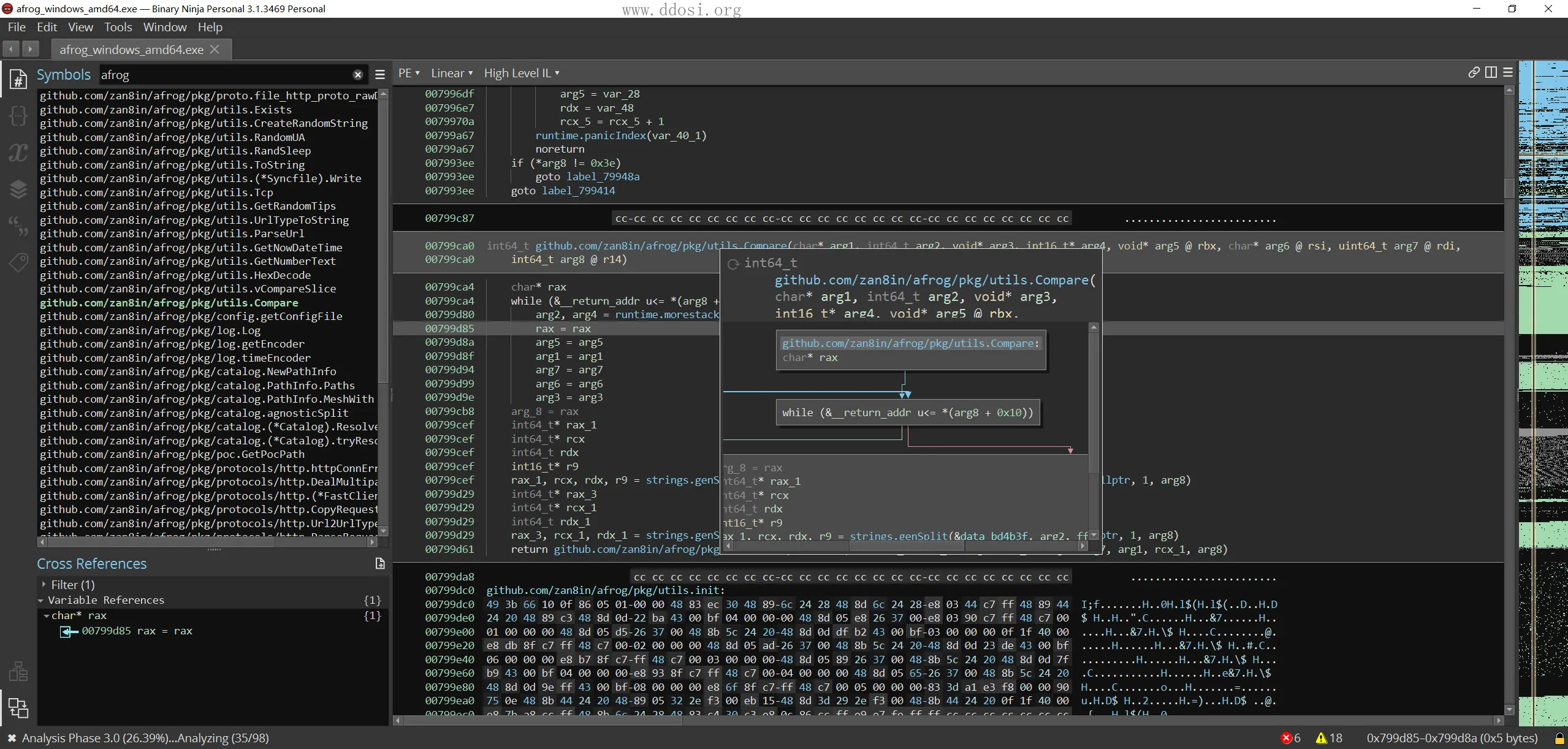Open the High Level IL dropdown
1568x749 pixels.
[x=522, y=73]
